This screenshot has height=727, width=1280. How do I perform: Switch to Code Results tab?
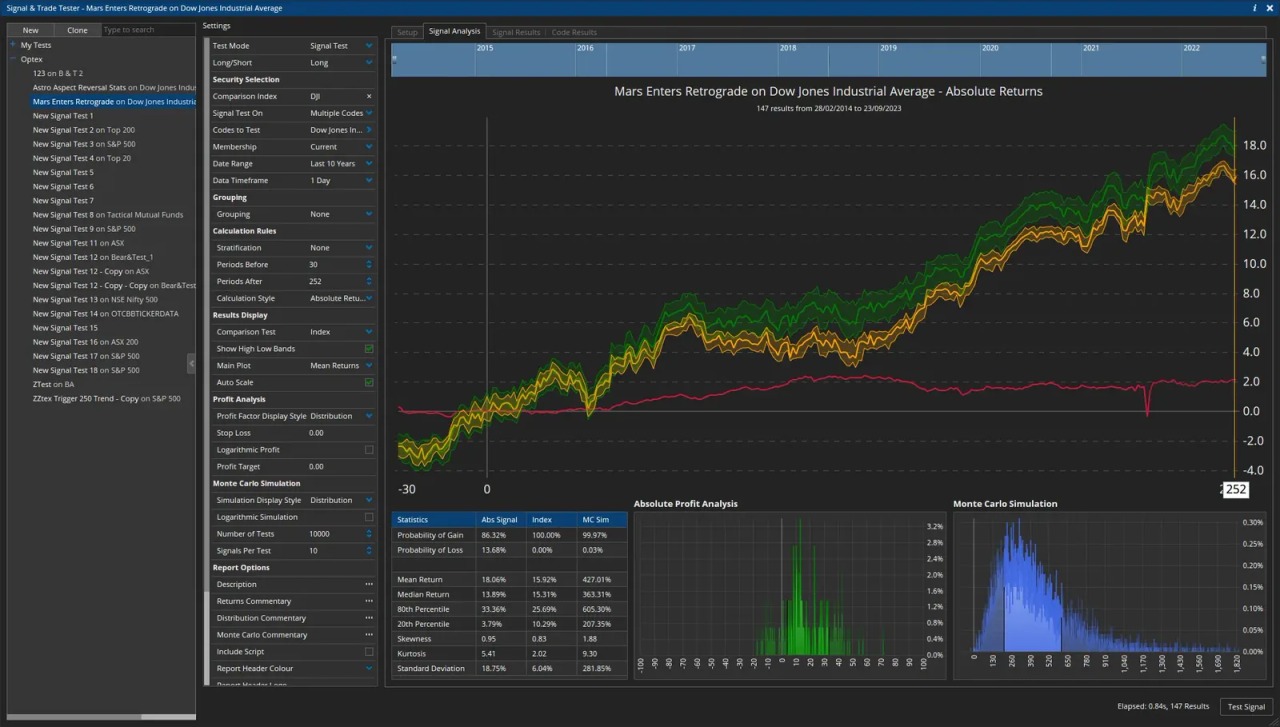[x=574, y=32]
